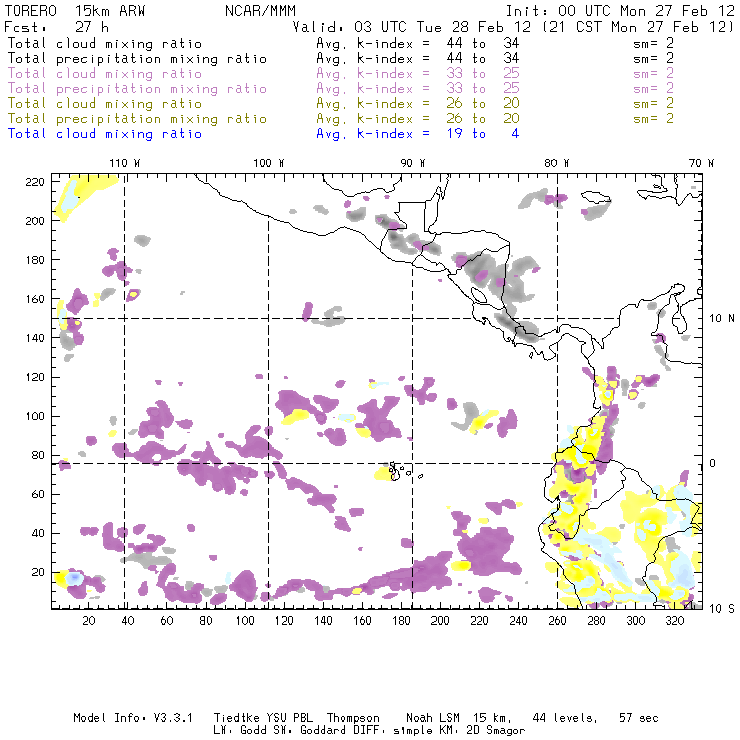Screen dimensions: 740x740
Task: Click the '110 W' longitude label
Action: coord(125,163)
